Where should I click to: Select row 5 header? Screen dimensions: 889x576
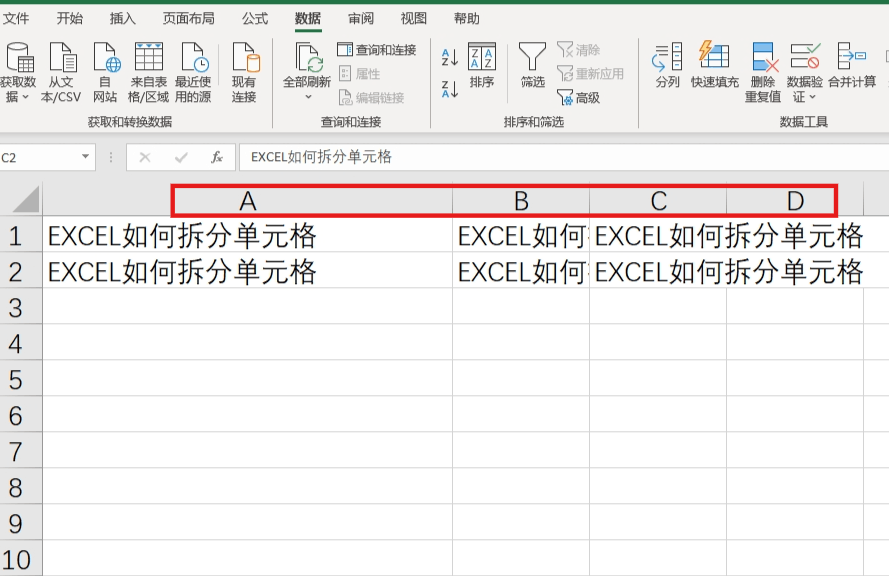pos(20,379)
